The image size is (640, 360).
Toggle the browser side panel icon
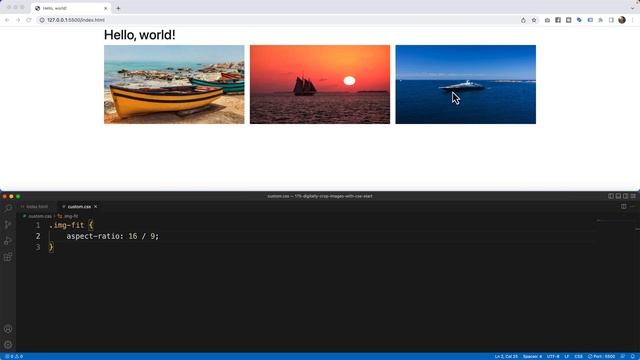click(611, 20)
